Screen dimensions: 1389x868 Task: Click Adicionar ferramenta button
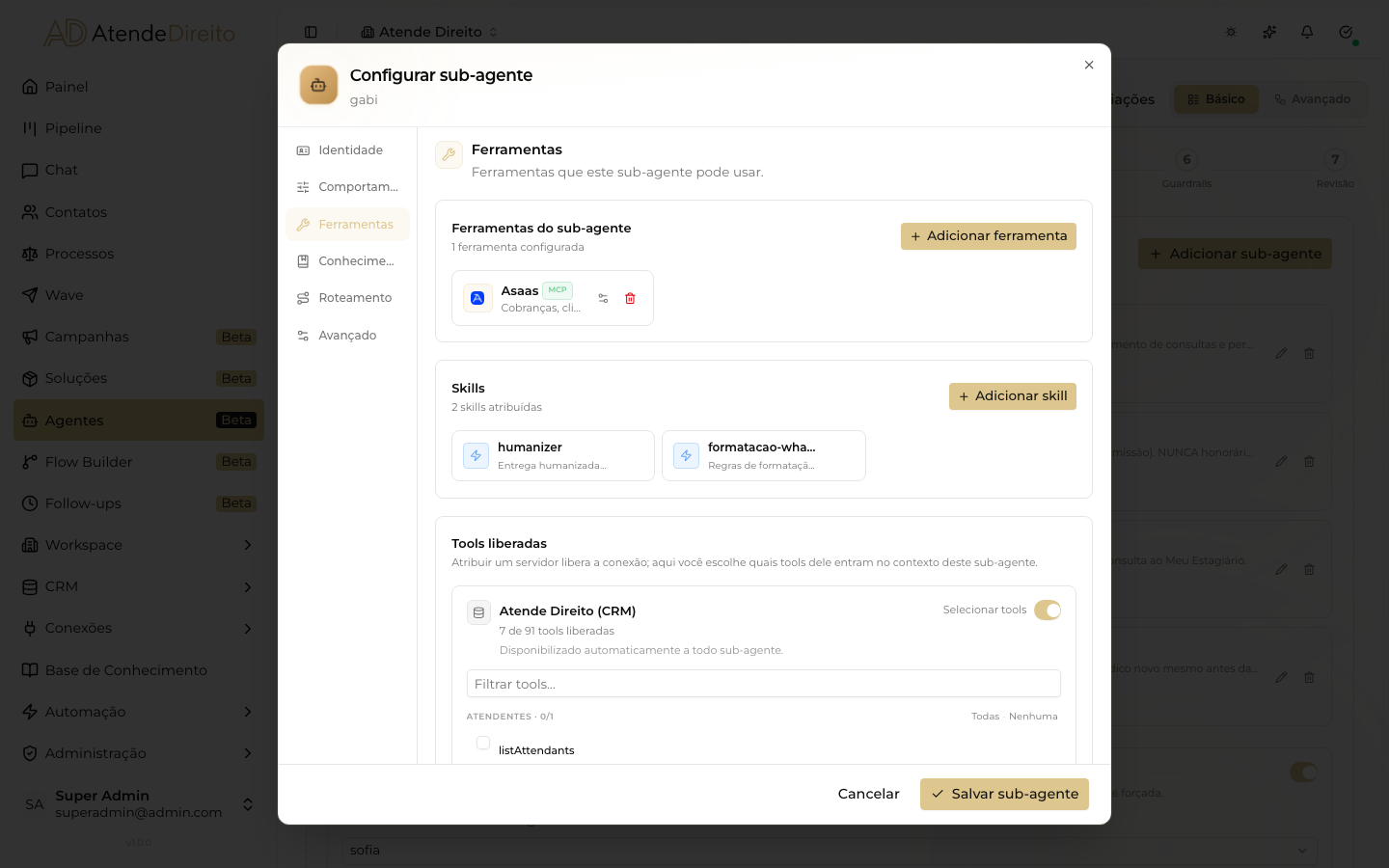(x=989, y=236)
